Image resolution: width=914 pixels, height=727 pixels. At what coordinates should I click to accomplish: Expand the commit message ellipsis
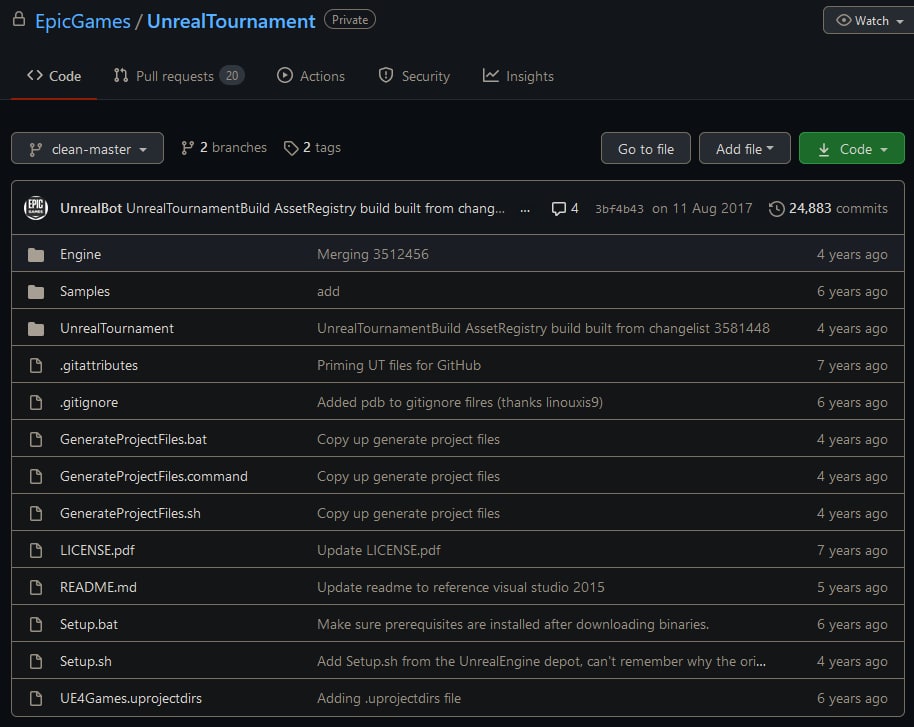coord(526,209)
